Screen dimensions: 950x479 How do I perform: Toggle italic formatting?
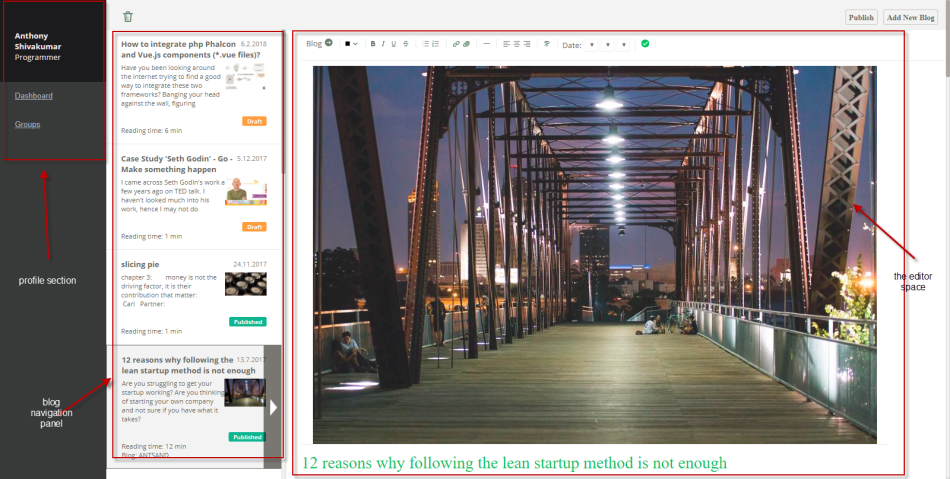click(x=383, y=44)
